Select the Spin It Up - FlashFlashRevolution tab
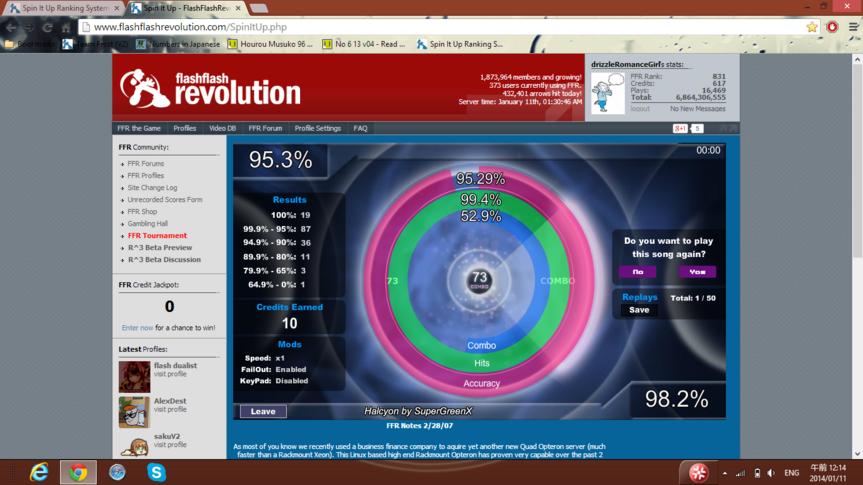 [x=186, y=8]
